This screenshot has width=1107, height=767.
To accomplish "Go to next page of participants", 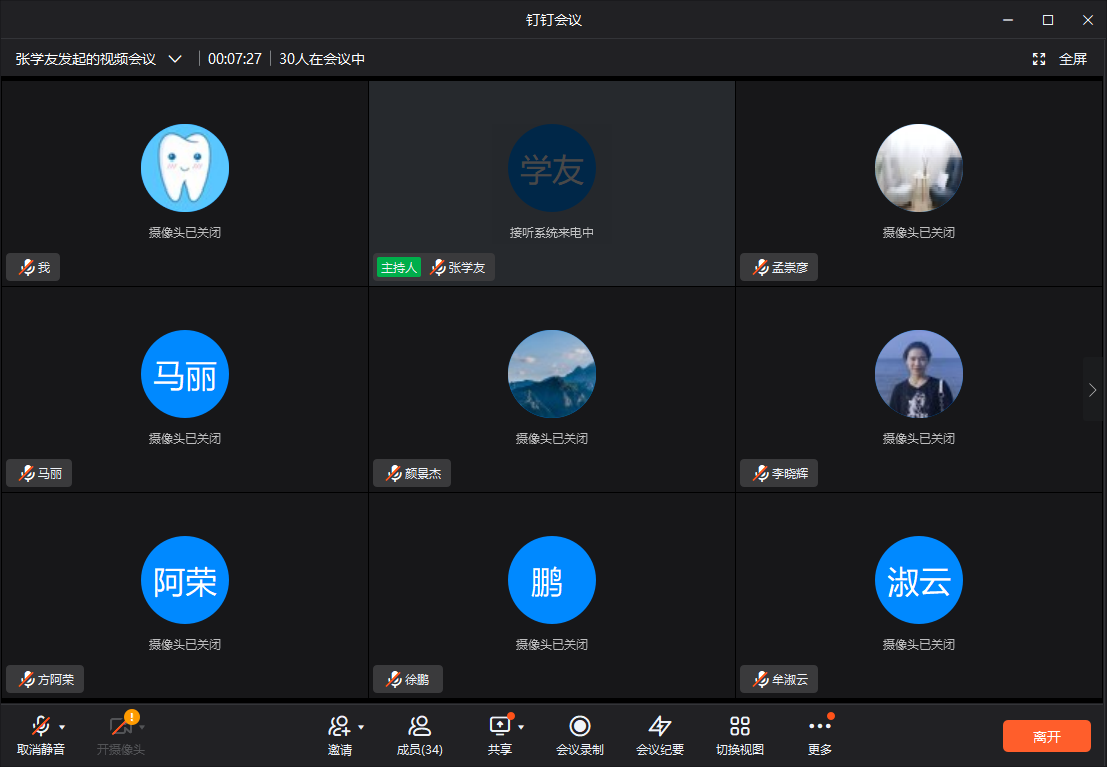I will click(x=1092, y=390).
